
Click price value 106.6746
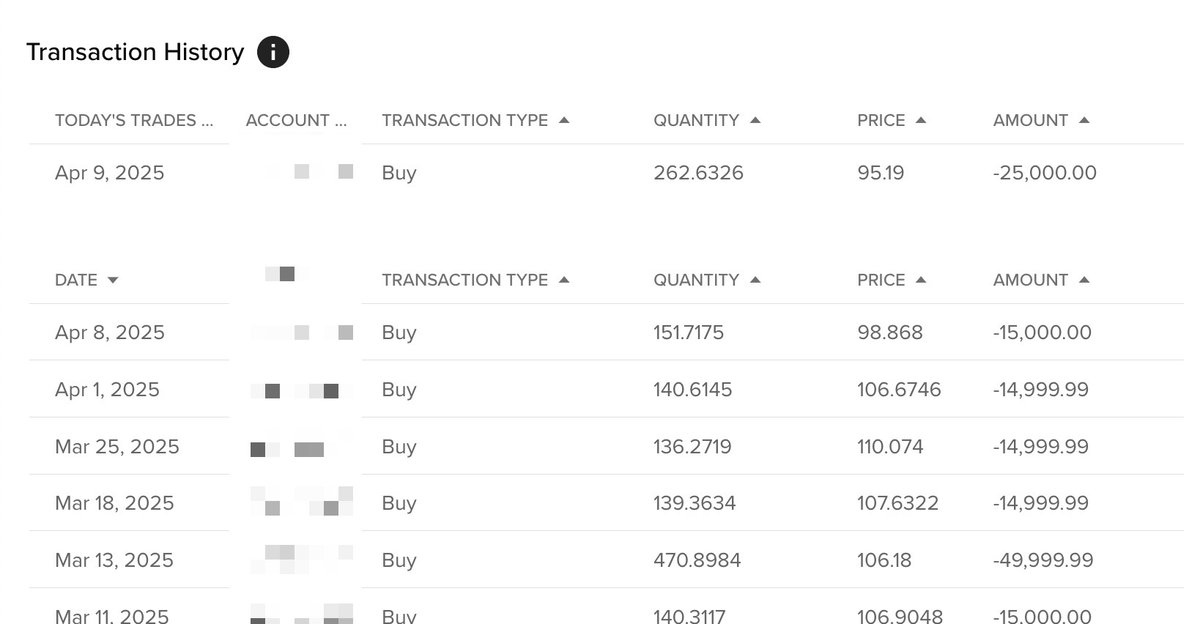pyautogui.click(x=899, y=389)
